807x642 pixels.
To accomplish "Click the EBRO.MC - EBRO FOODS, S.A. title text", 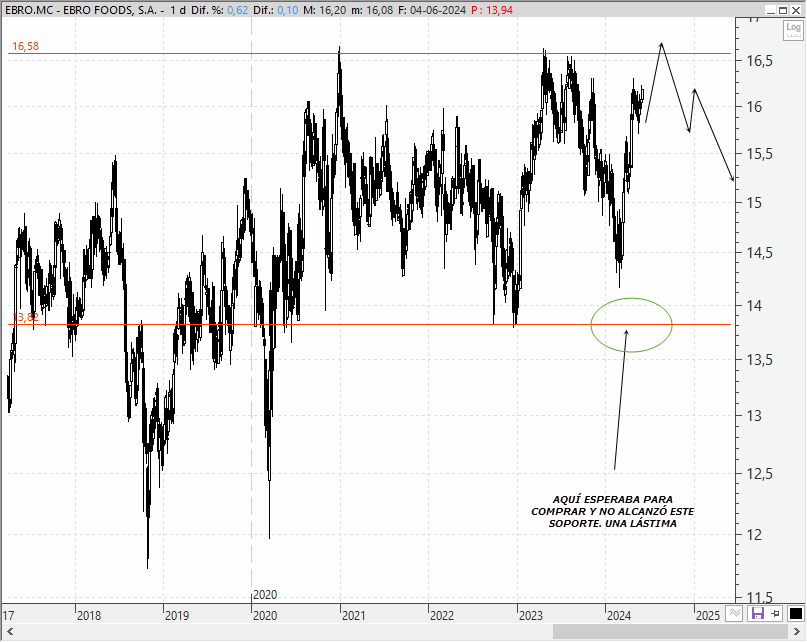I will point(81,10).
